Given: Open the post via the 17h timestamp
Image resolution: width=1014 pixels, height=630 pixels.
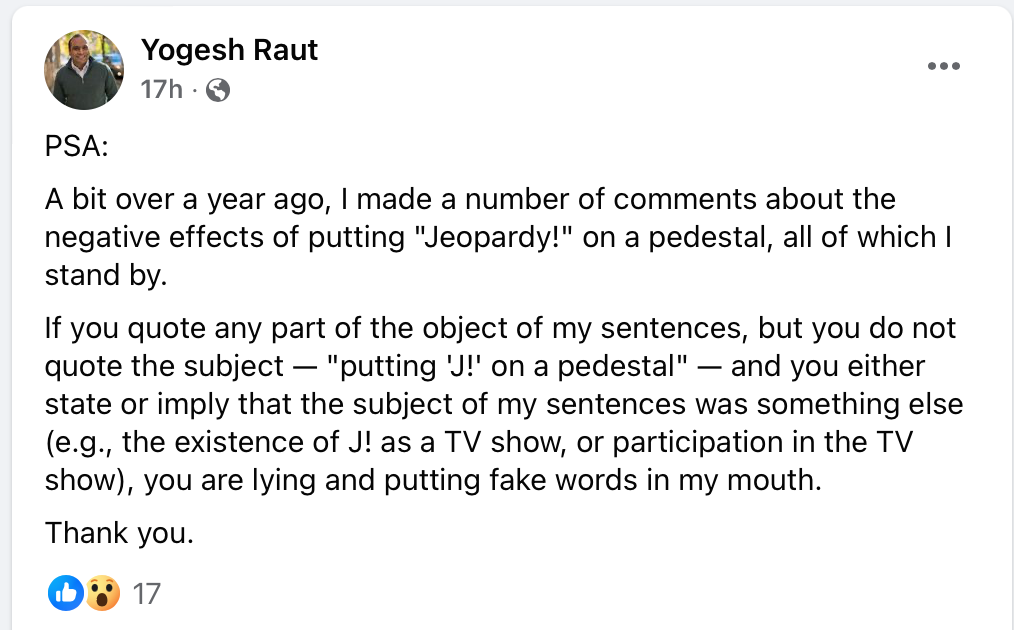Looking at the screenshot, I should (160, 90).
